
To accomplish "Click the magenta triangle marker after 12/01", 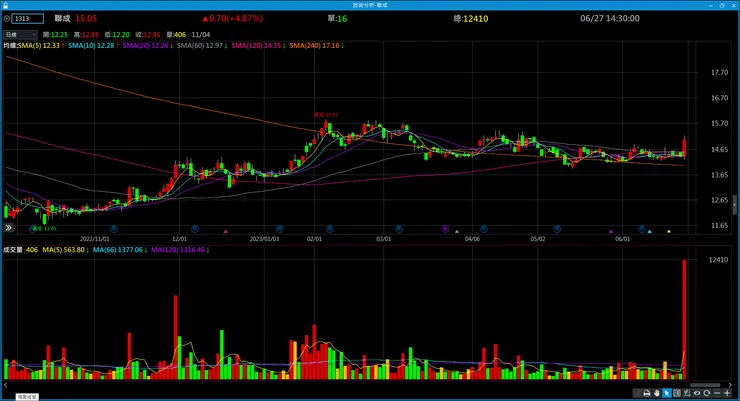I will tap(226, 231).
